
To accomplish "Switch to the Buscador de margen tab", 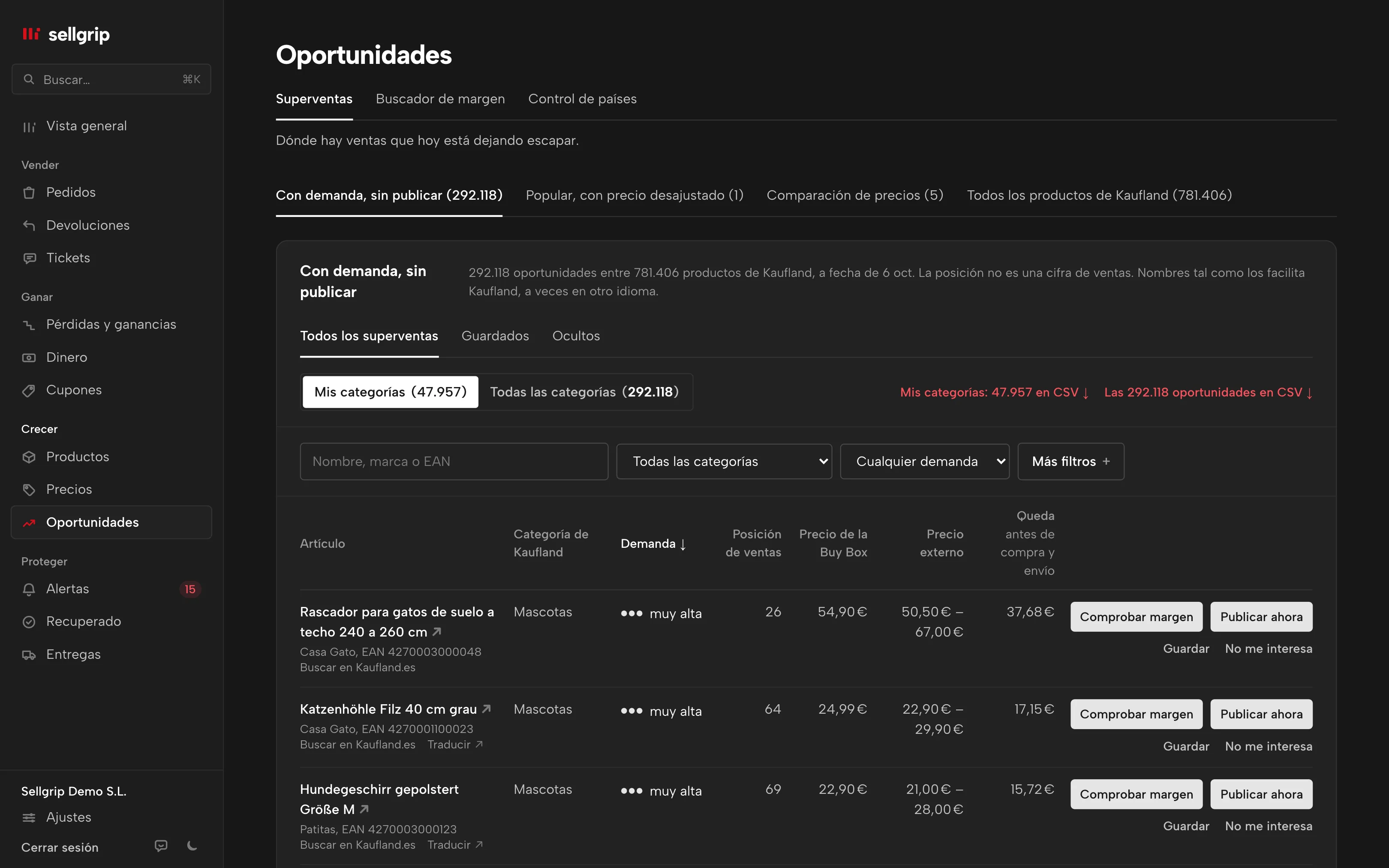I will [x=440, y=99].
